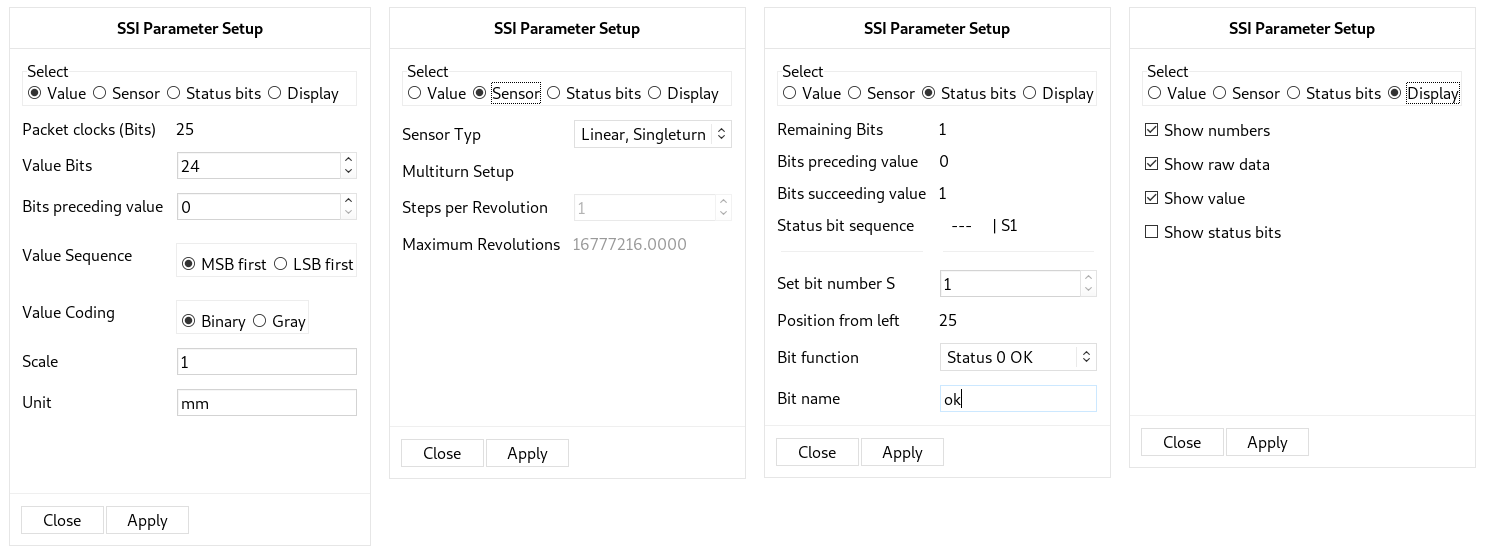Screen dimensions: 1485x555
Task: Increase Bits preceding value spinner
Action: [348, 200]
